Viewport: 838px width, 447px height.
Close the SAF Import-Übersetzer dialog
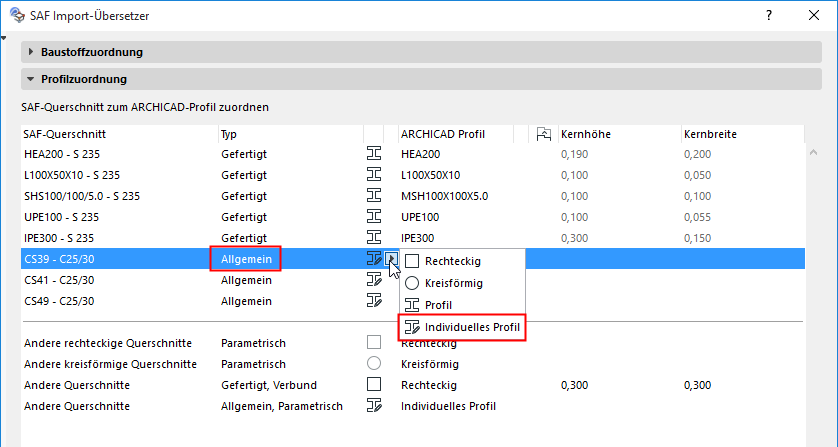tap(814, 16)
